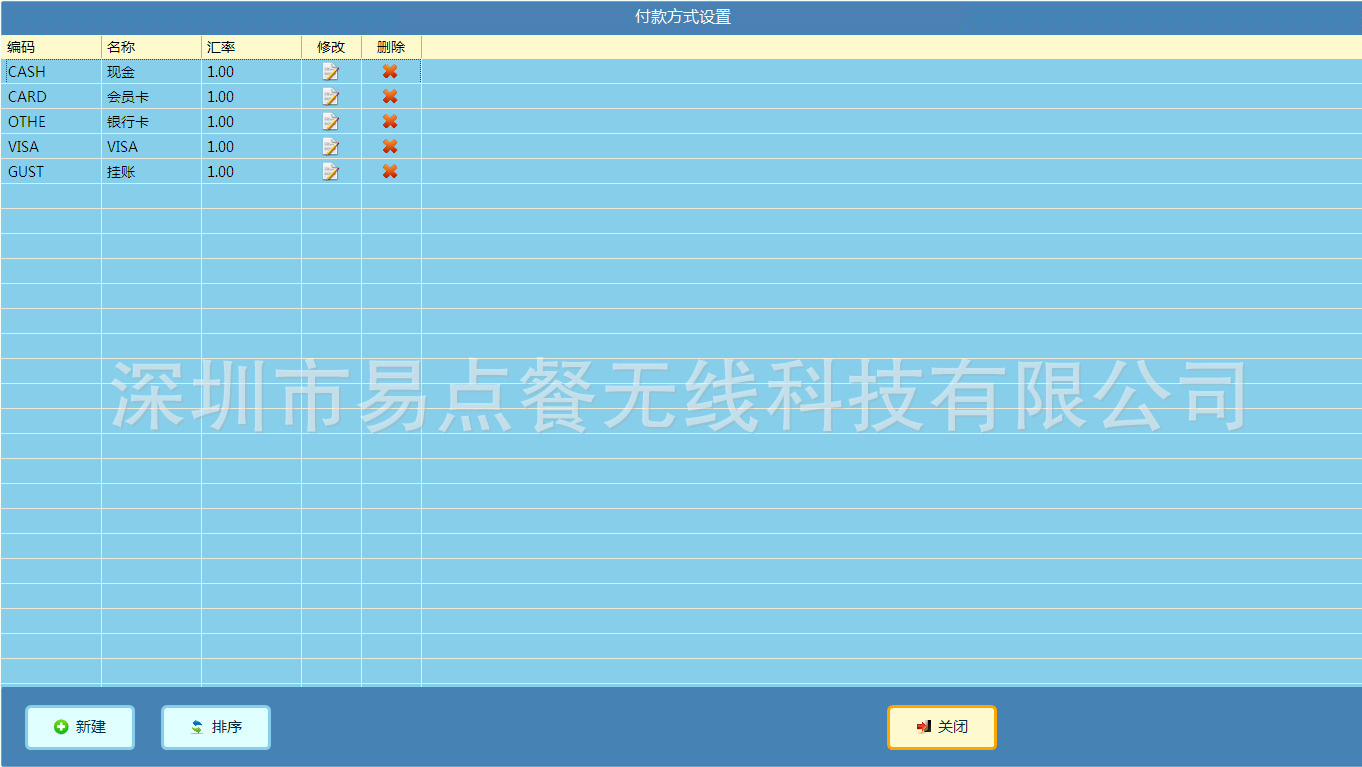Delete the GUST payment method with red X
The height and width of the screenshot is (767, 1362).
tap(390, 172)
